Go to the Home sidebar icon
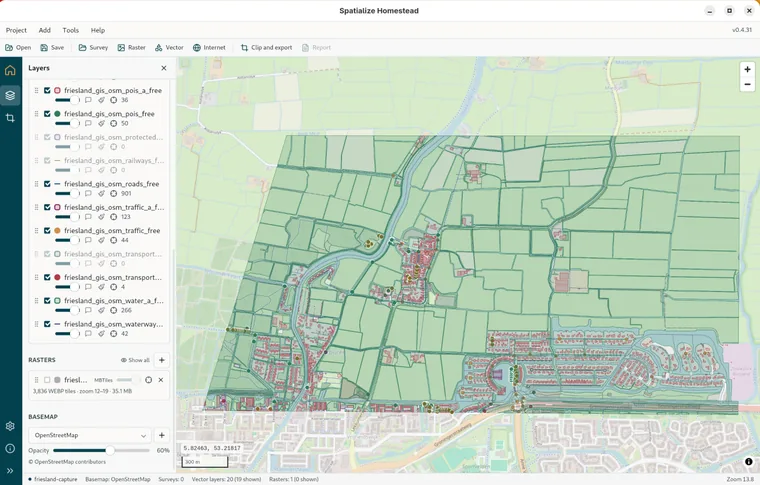The height and width of the screenshot is (485, 760). [x=10, y=70]
